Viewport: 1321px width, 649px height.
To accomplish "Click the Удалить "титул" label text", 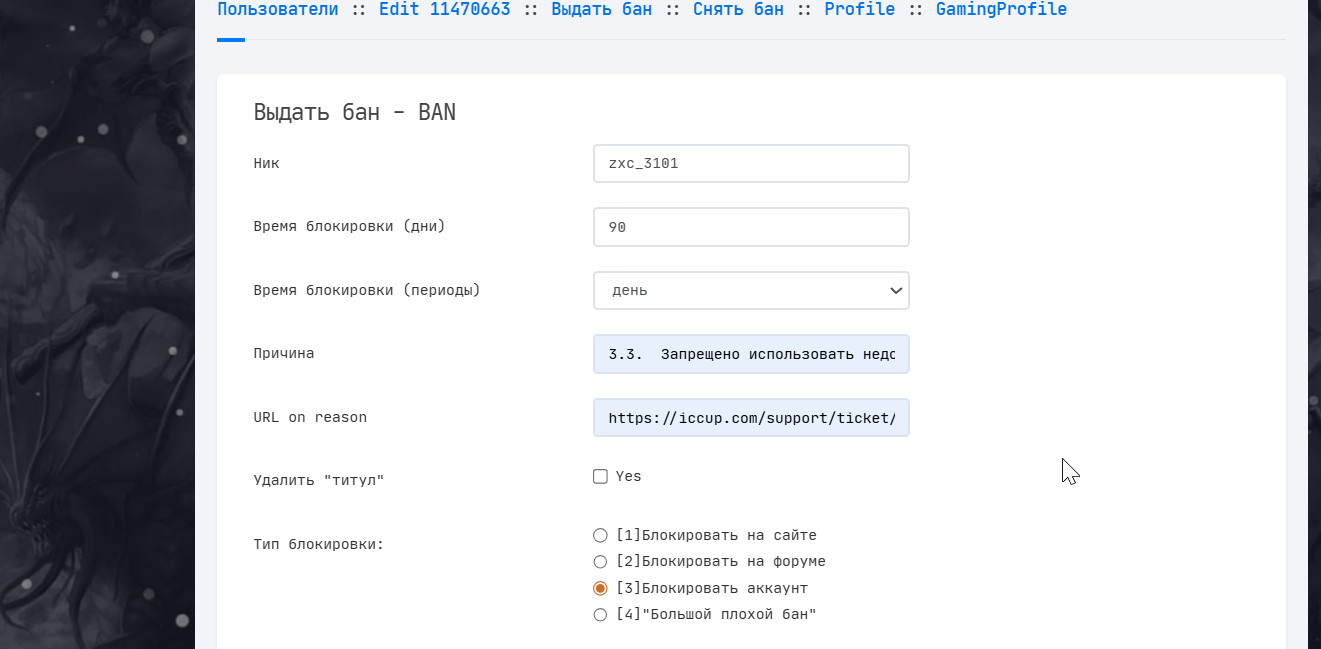I will [318, 481].
